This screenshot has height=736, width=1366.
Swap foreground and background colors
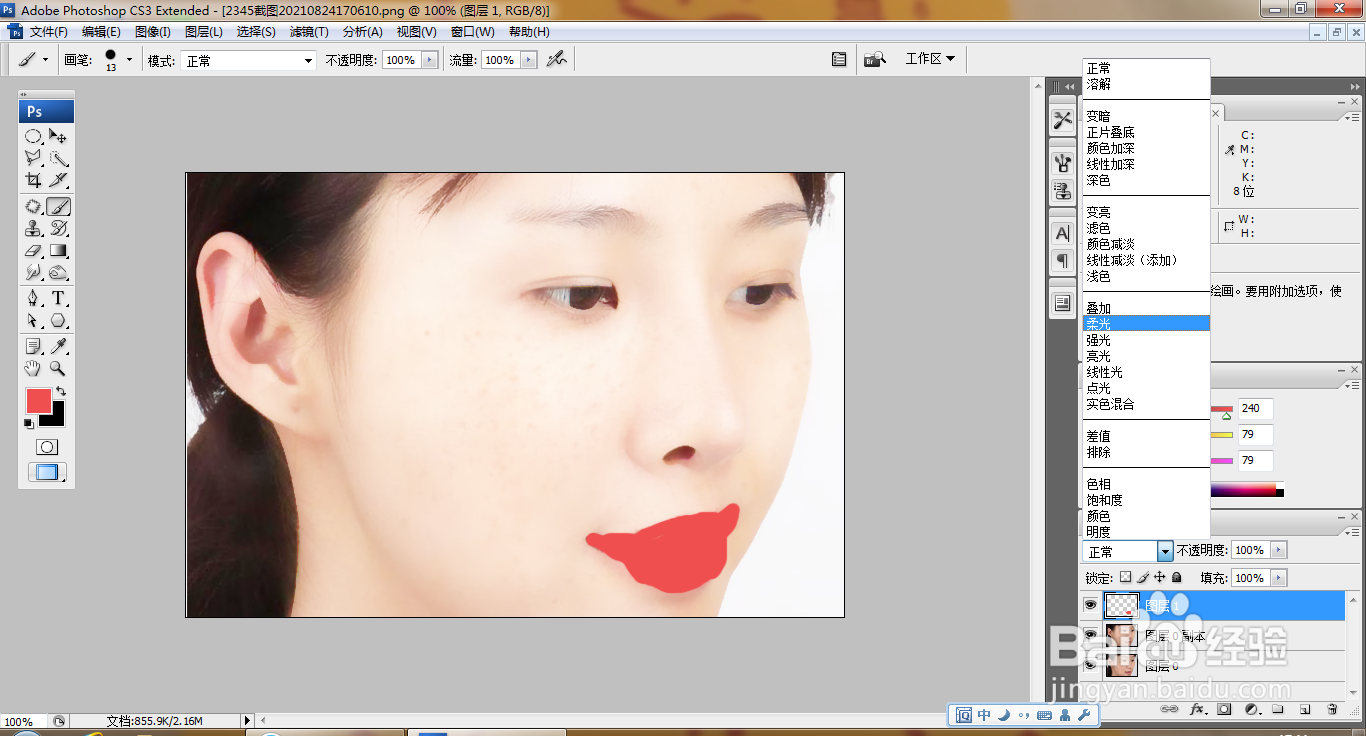tap(61, 392)
